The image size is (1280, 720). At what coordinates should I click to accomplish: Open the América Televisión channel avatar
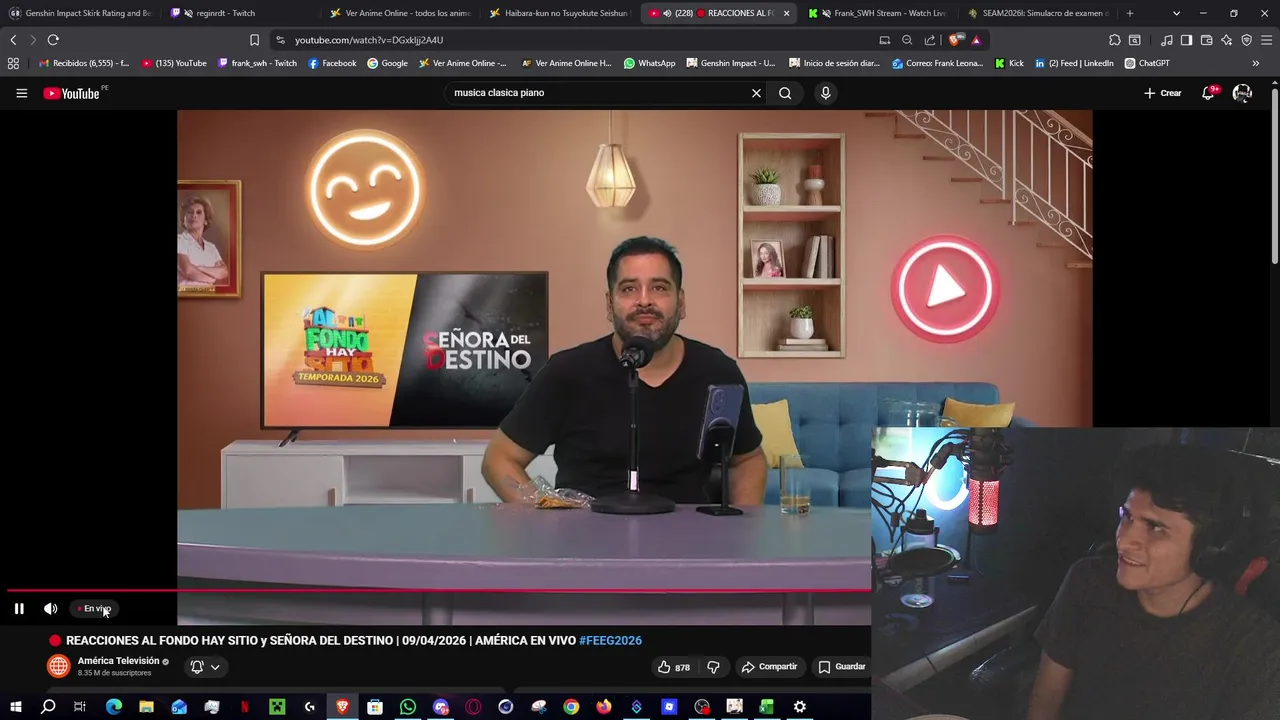click(59, 666)
